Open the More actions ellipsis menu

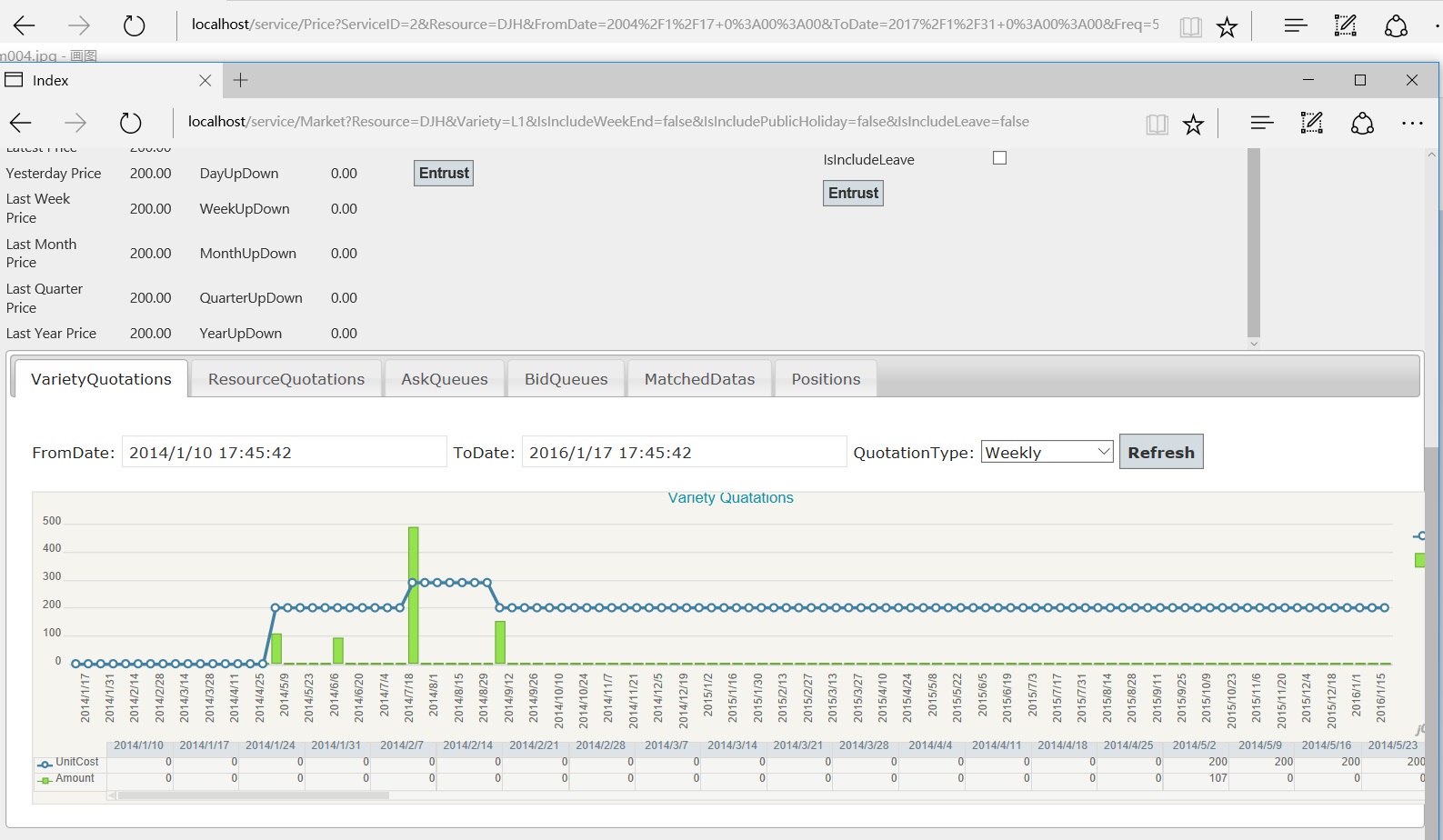click(1412, 123)
